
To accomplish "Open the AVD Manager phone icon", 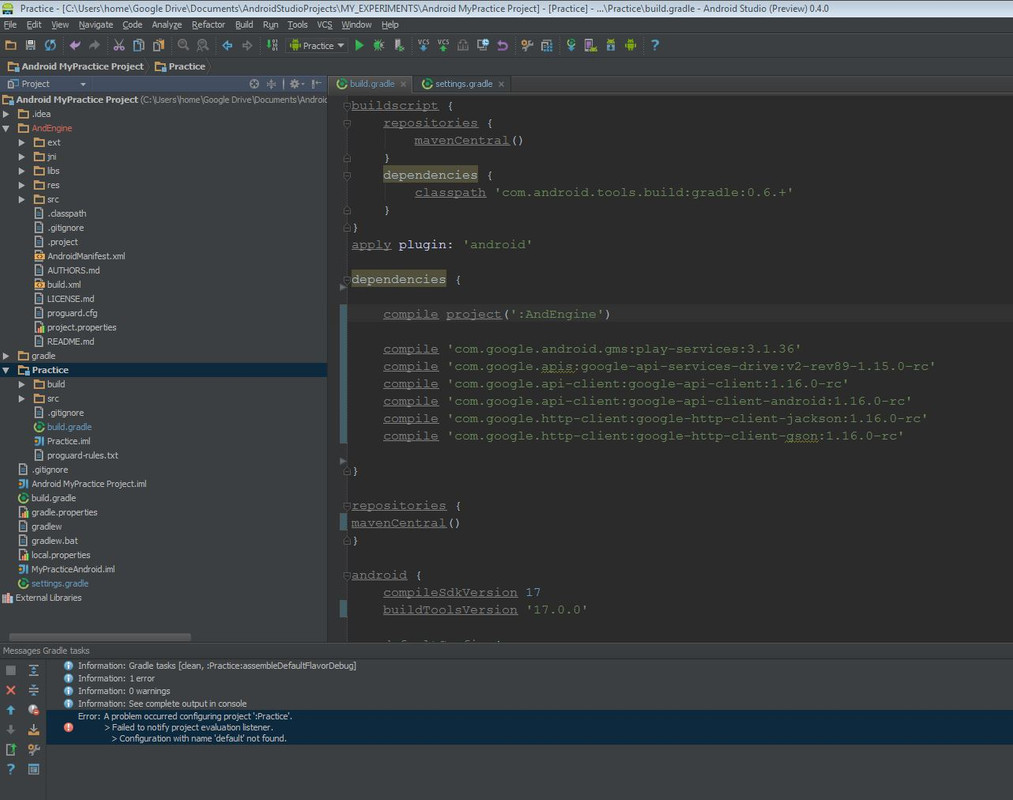I will (590, 45).
